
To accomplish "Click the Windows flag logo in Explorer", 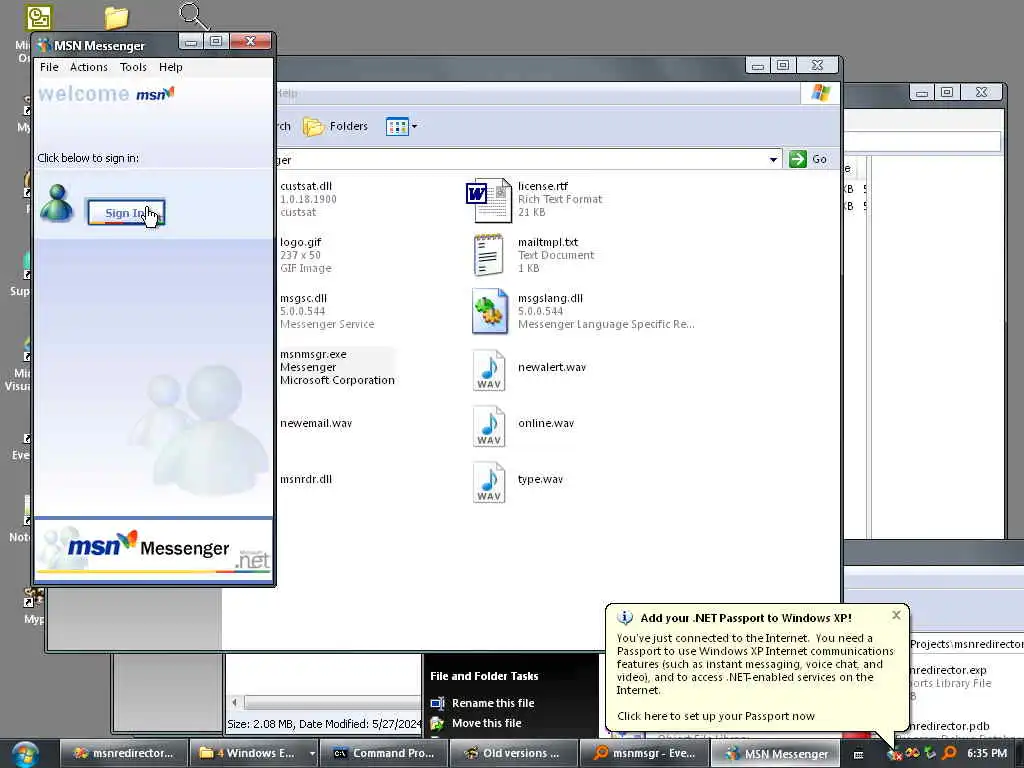I will pyautogui.click(x=820, y=93).
